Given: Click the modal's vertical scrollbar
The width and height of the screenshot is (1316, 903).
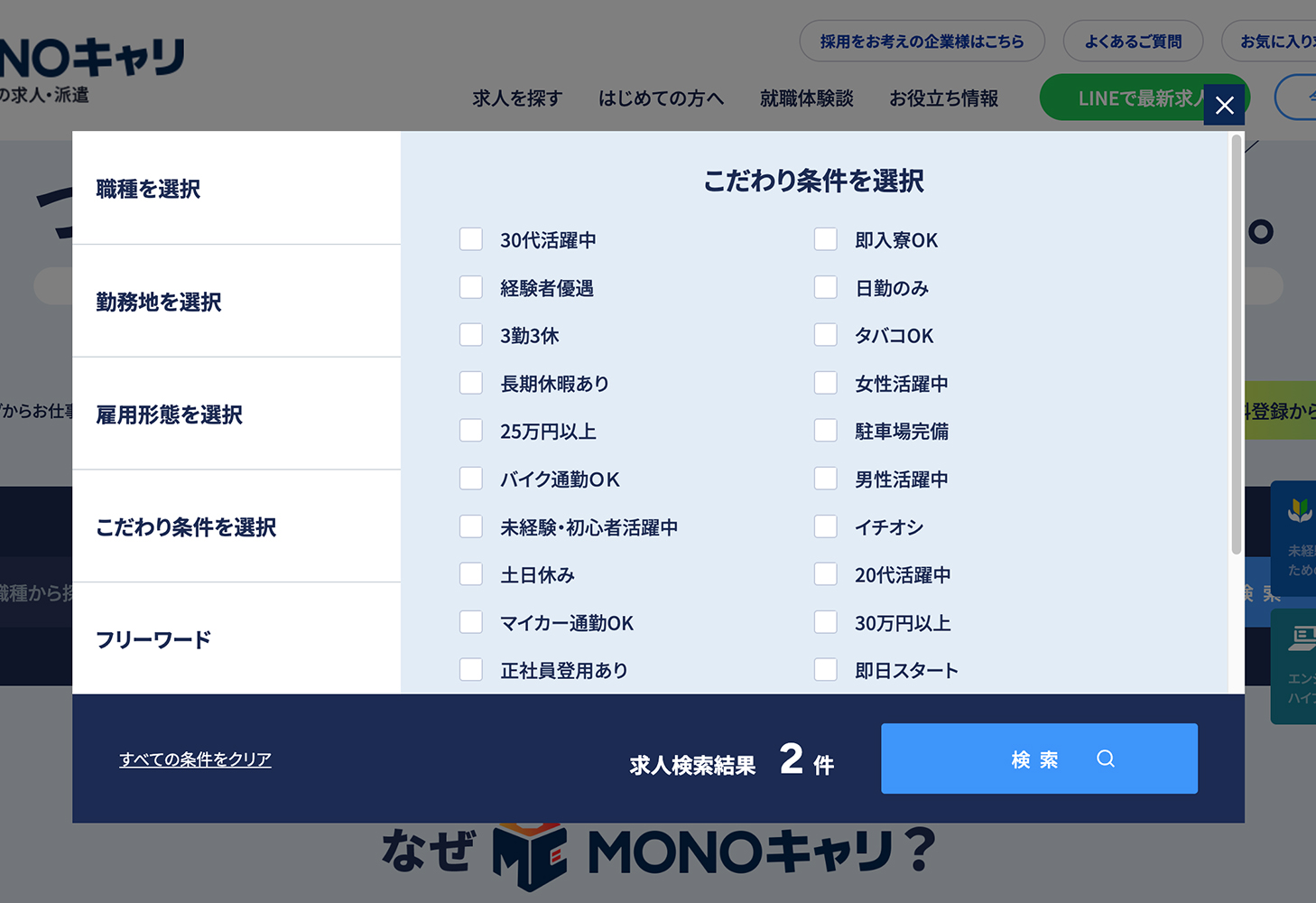Looking at the screenshot, I should (x=1236, y=344).
